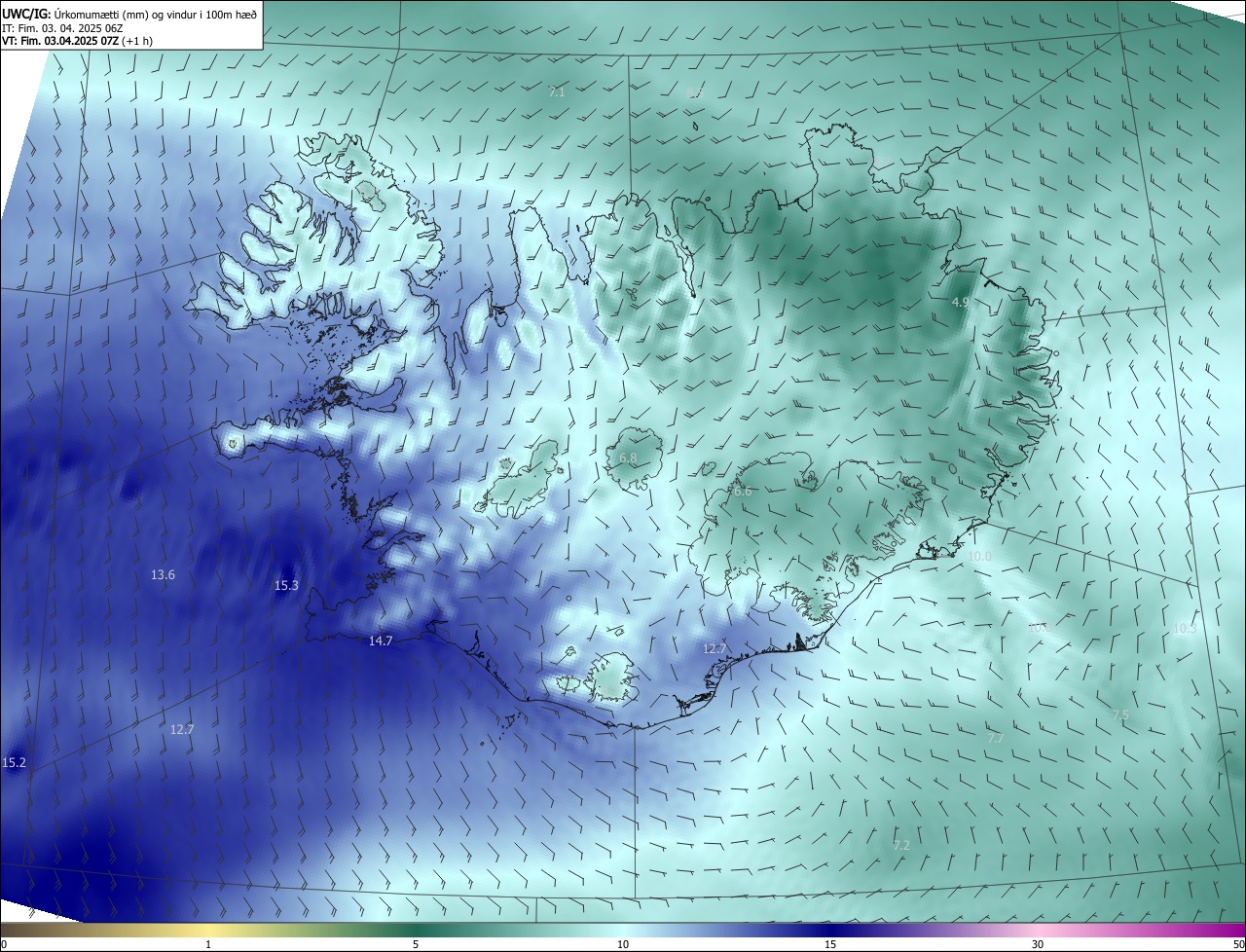Image resolution: width=1246 pixels, height=952 pixels.
Task: Click the 6.8 value label
Action: 628,458
